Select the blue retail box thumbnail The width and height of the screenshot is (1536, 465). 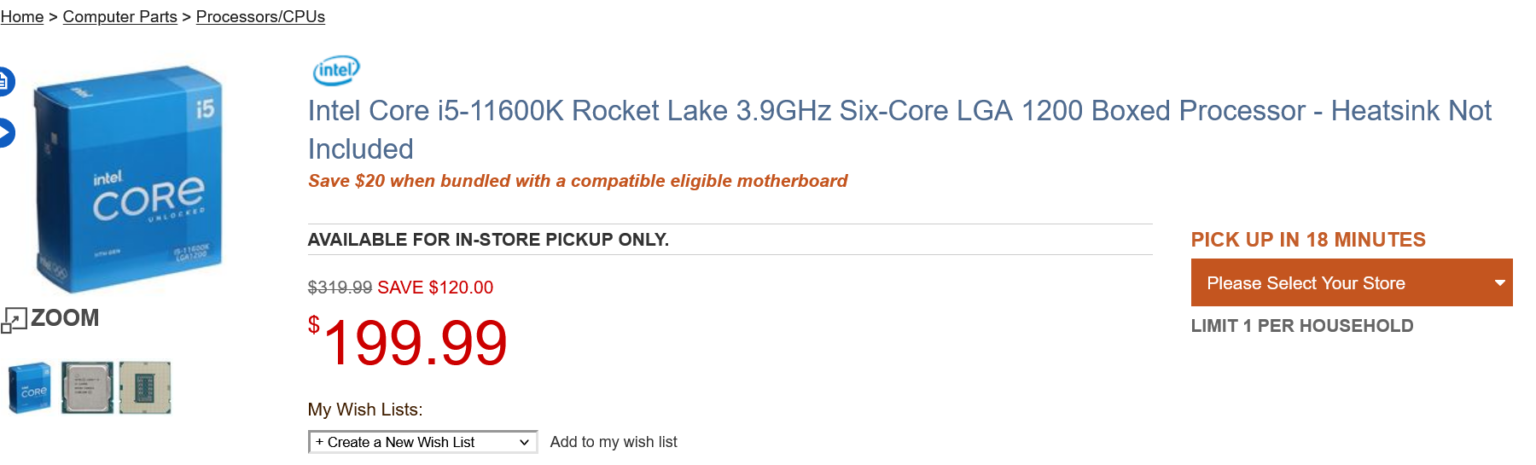click(x=29, y=388)
